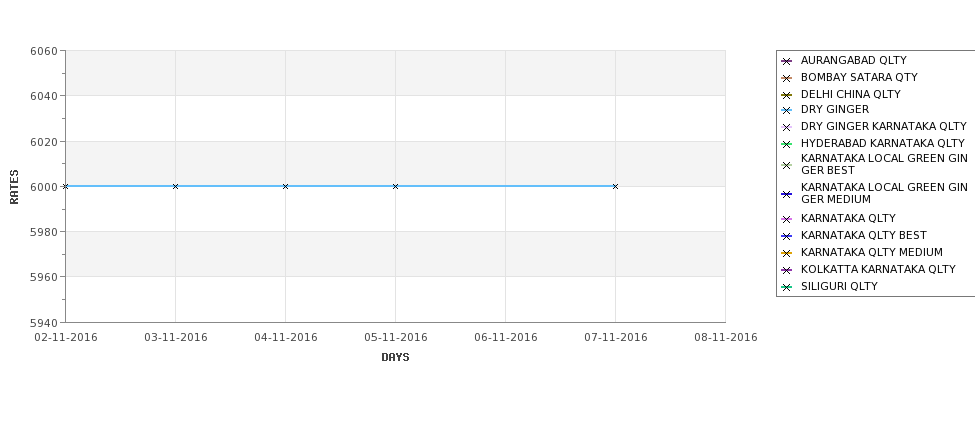Click the DRY GINGER legend marker icon

[x=787, y=111]
